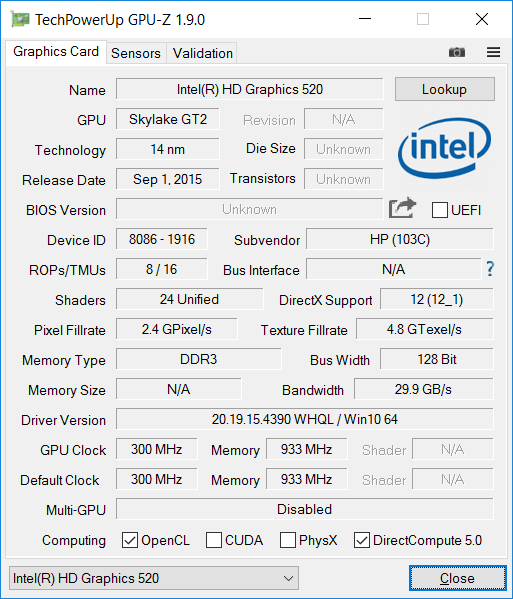The height and width of the screenshot is (599, 513).
Task: Switch to the Sensors tab
Action: (x=136, y=53)
